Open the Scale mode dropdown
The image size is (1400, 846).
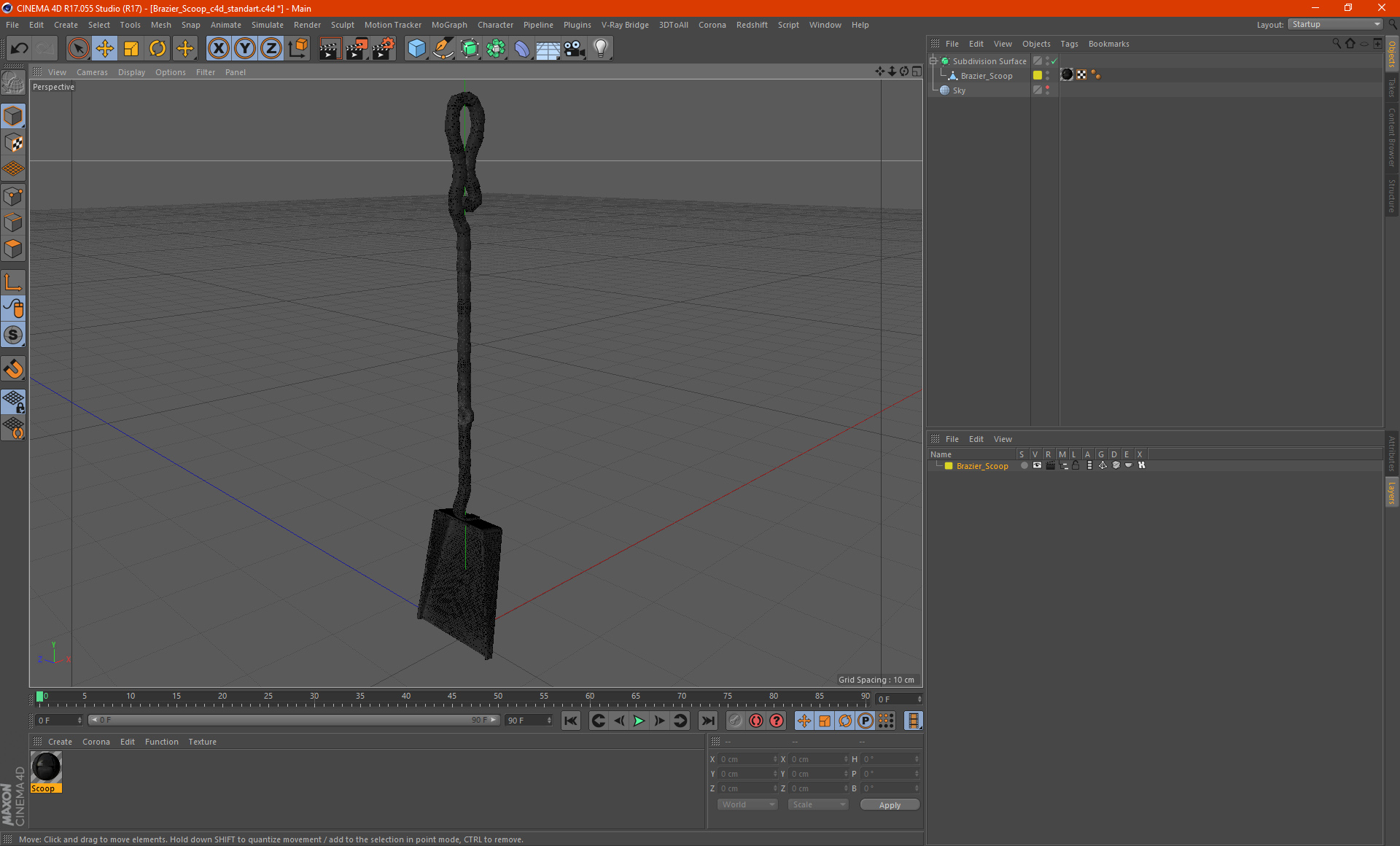click(818, 804)
